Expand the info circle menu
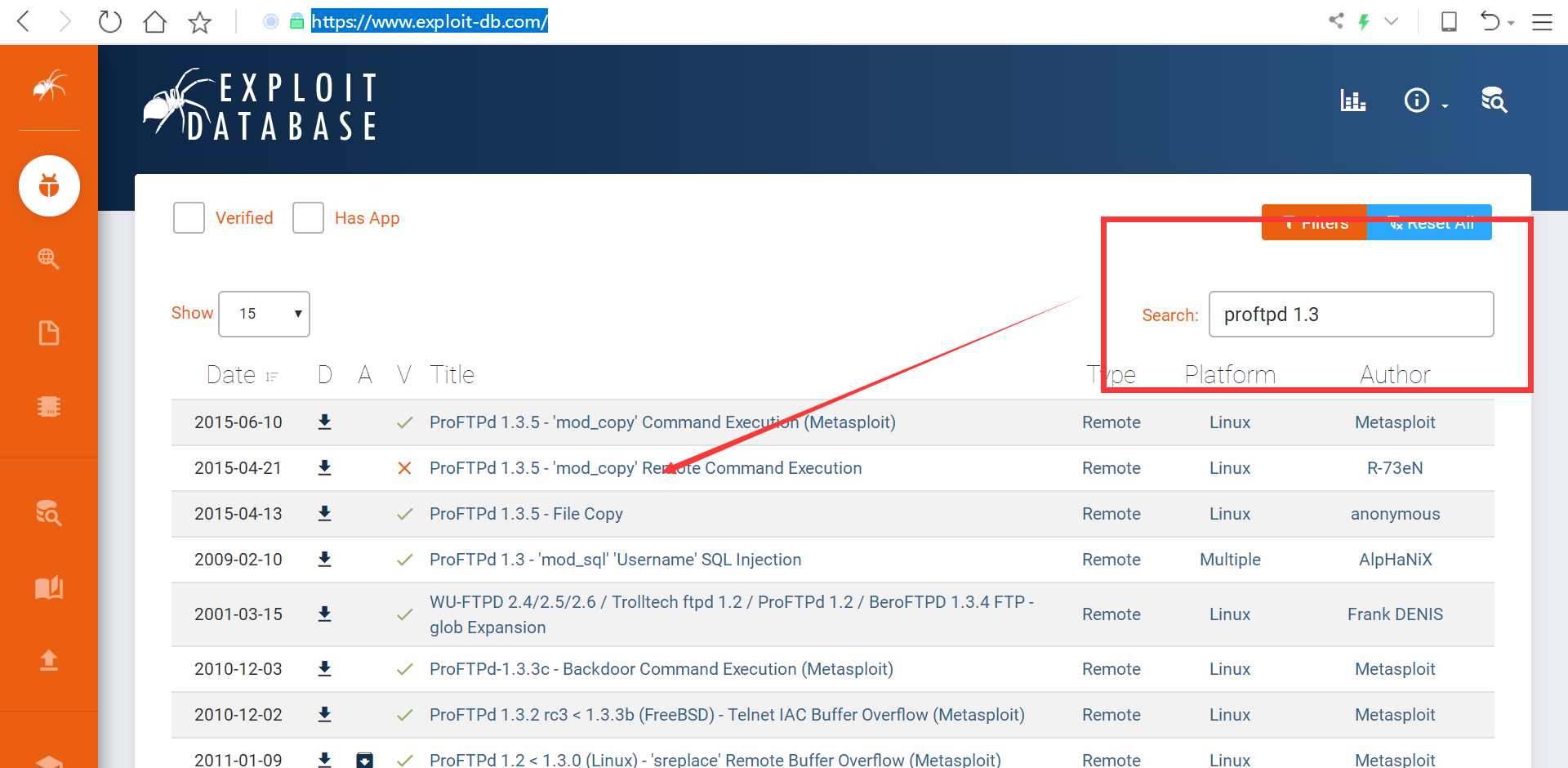 pyautogui.click(x=1425, y=100)
